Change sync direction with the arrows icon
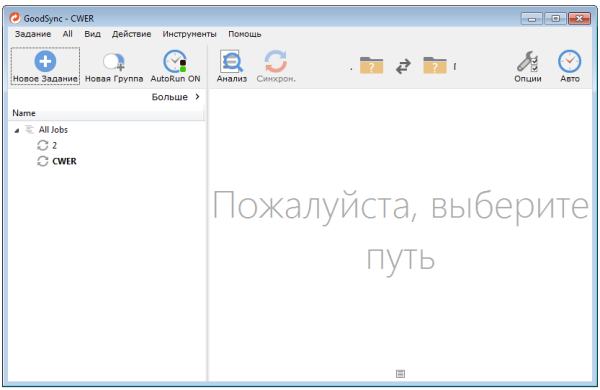Image resolution: width=600 pixels, height=390 pixels. [x=403, y=66]
